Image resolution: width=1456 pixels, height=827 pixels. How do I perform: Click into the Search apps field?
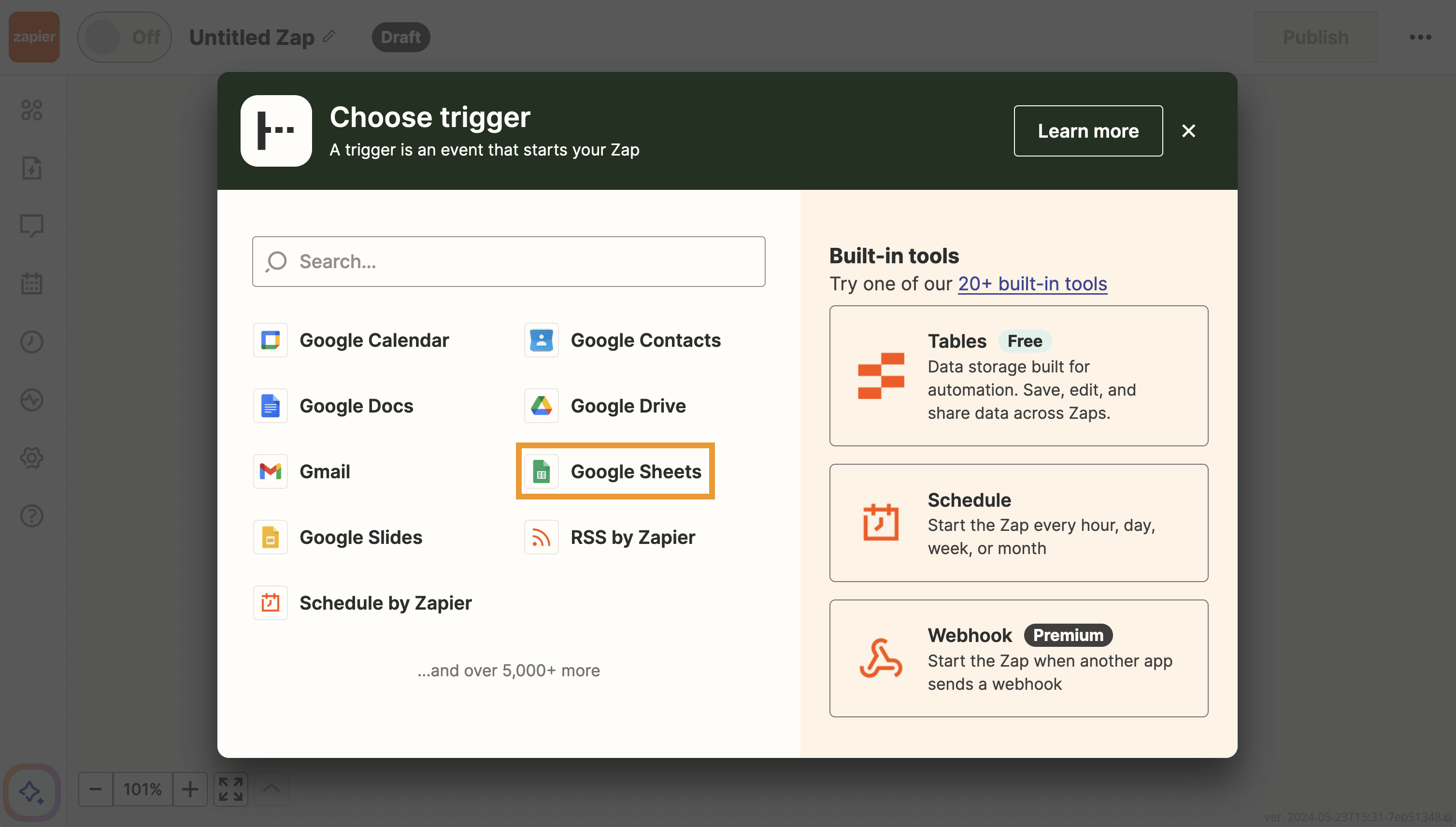tap(509, 261)
